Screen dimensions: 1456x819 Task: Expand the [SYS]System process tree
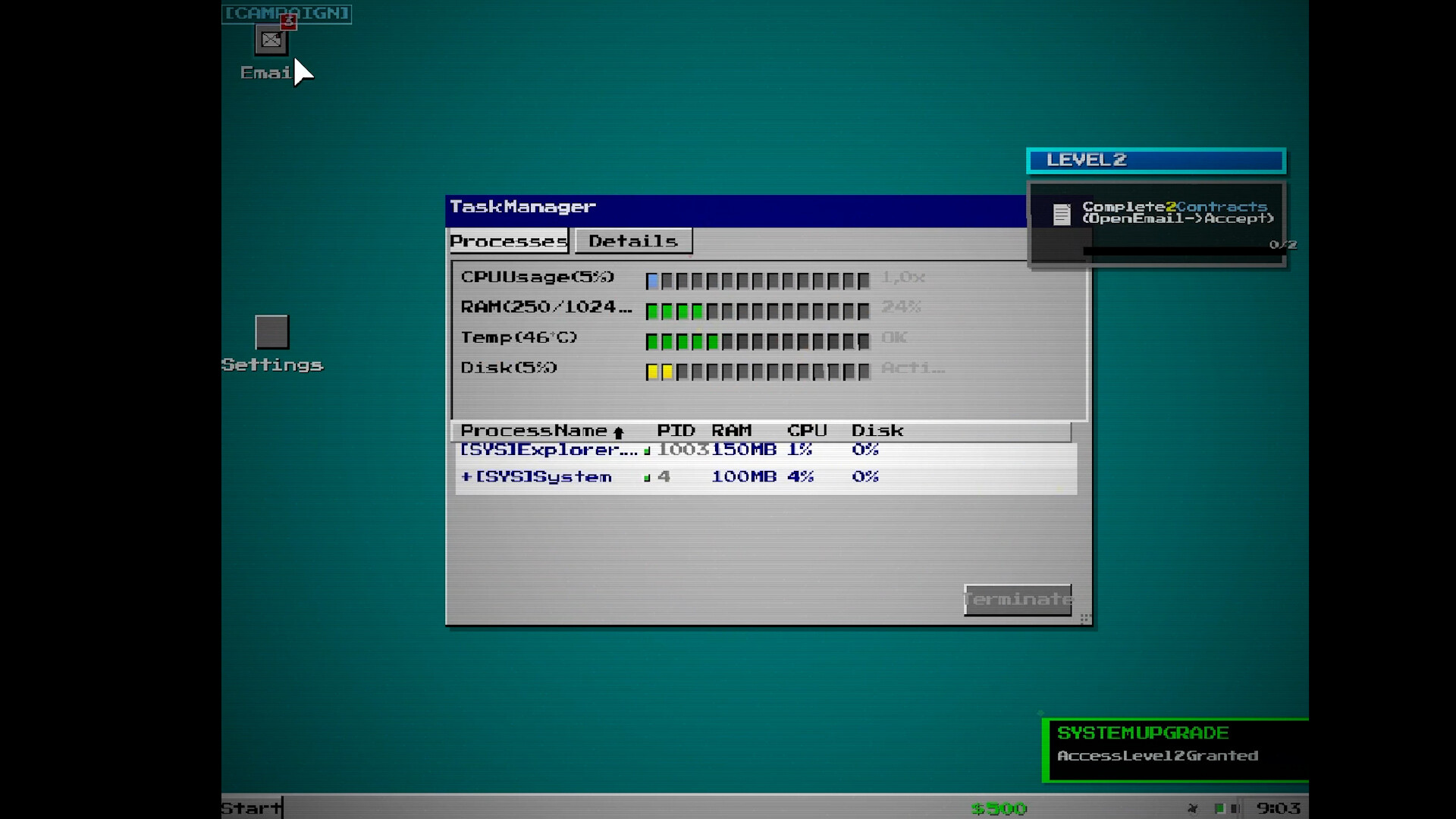coord(466,477)
